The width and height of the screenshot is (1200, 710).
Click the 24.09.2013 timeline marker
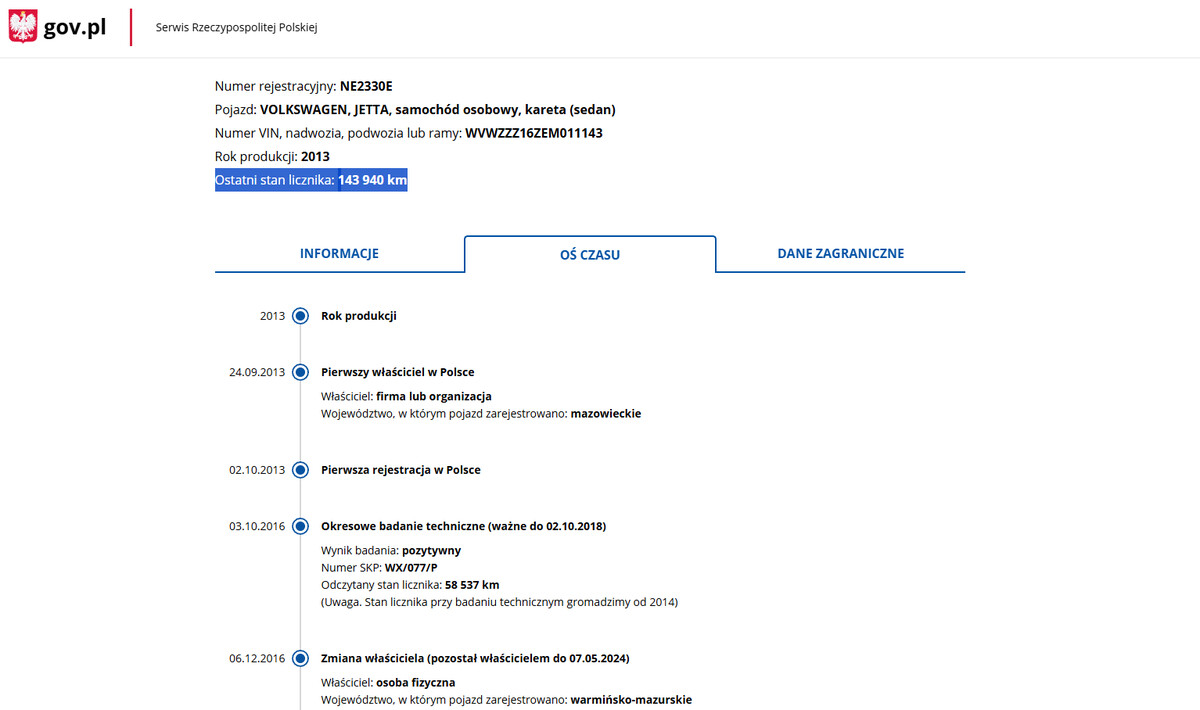coord(300,372)
